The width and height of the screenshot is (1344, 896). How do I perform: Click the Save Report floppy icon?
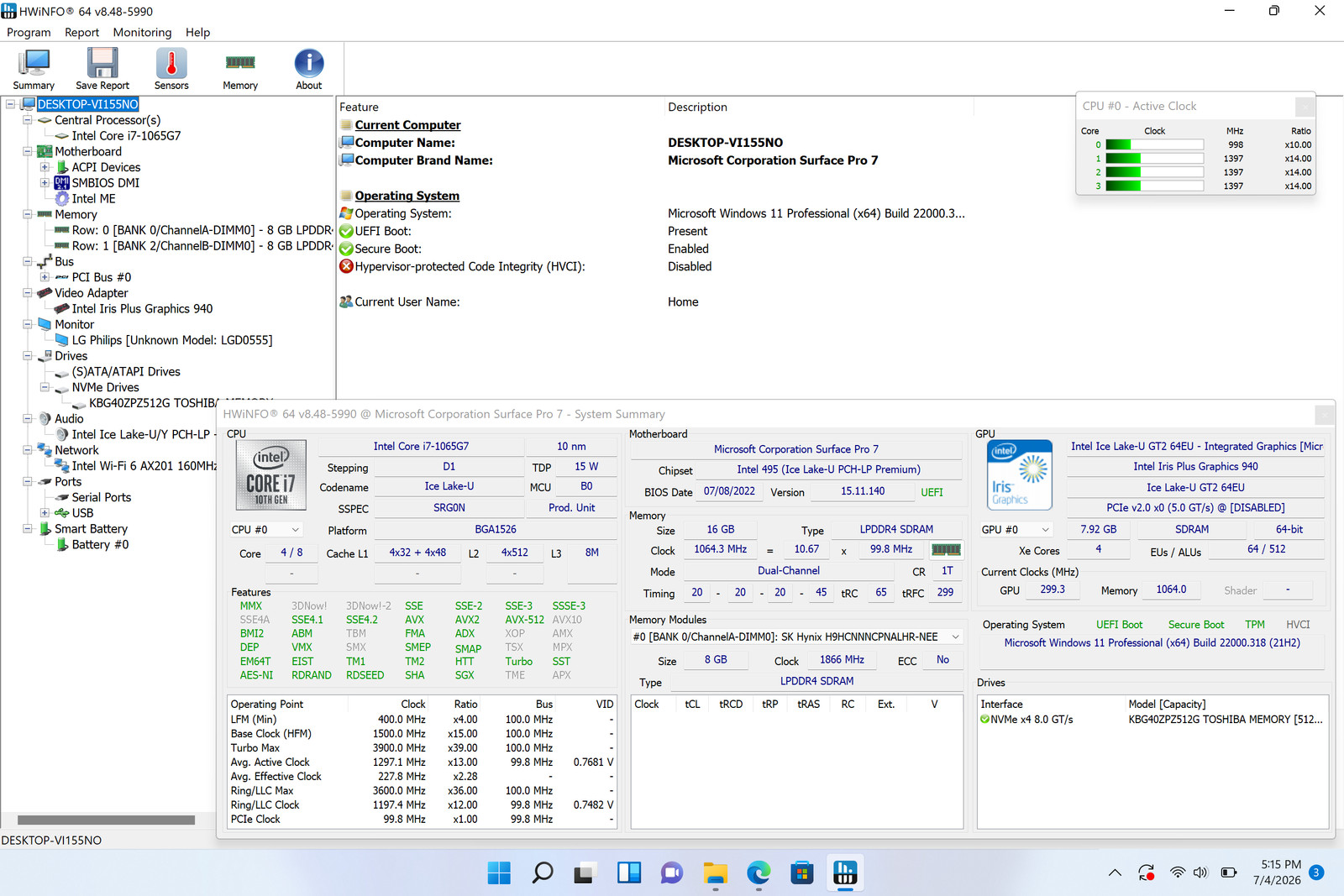coord(102,70)
